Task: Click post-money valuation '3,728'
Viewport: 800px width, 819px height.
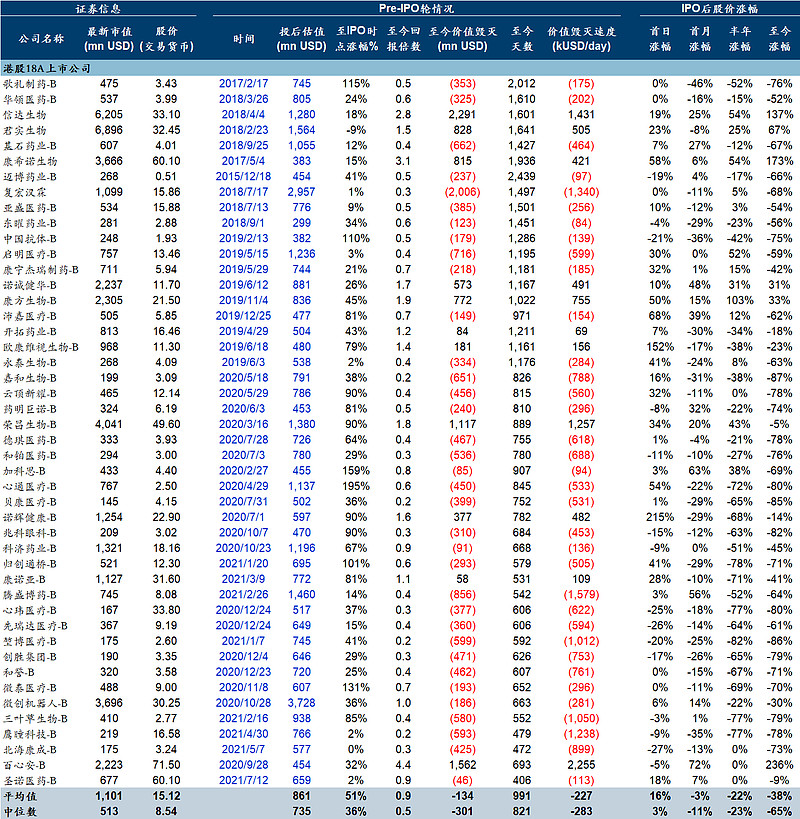Action: (x=301, y=703)
